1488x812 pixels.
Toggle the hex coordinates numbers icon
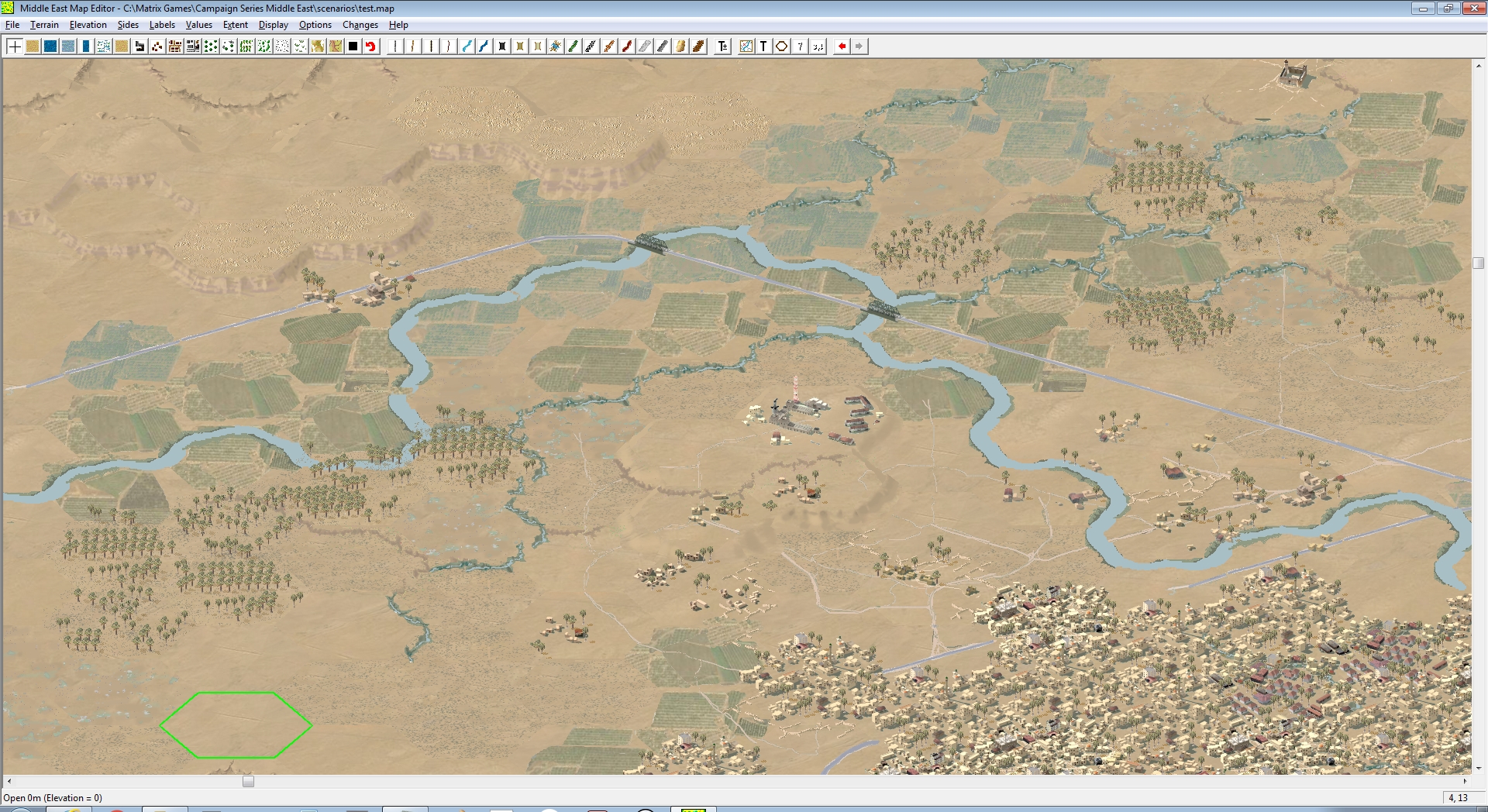(x=818, y=46)
